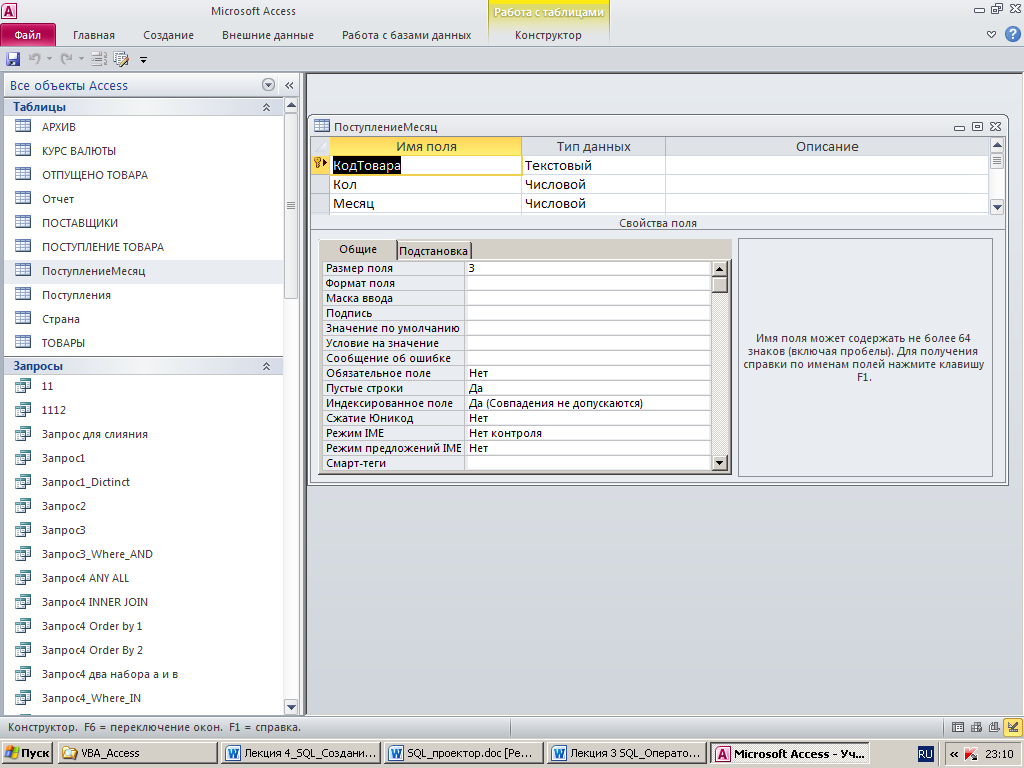
Task: Click Запрос4 INNER JOIN query icon
Action: point(23,601)
